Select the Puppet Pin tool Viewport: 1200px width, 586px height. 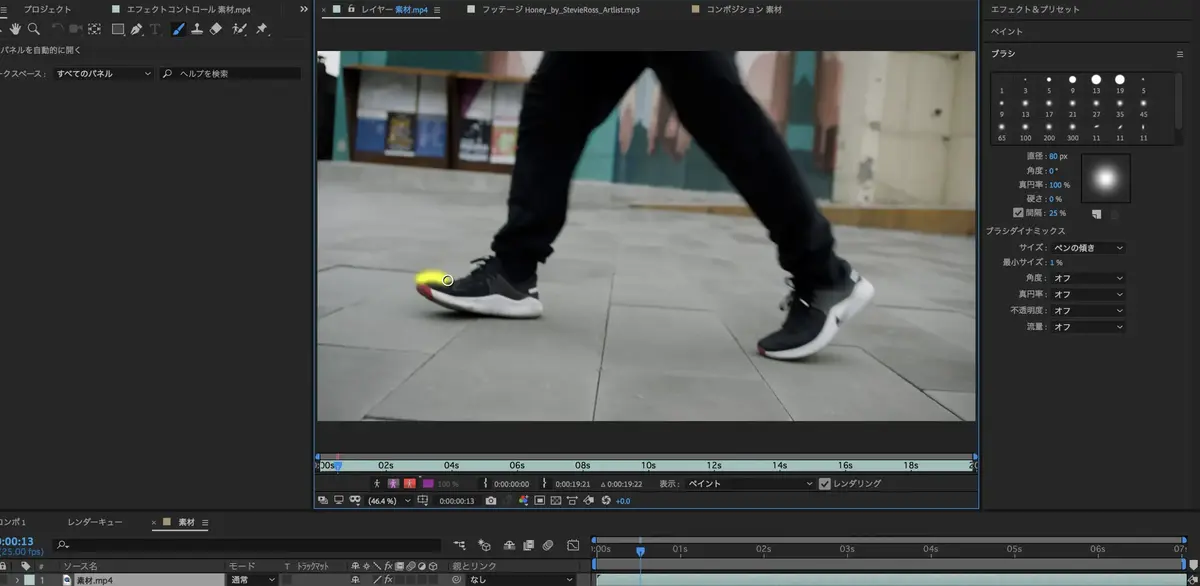[x=261, y=29]
